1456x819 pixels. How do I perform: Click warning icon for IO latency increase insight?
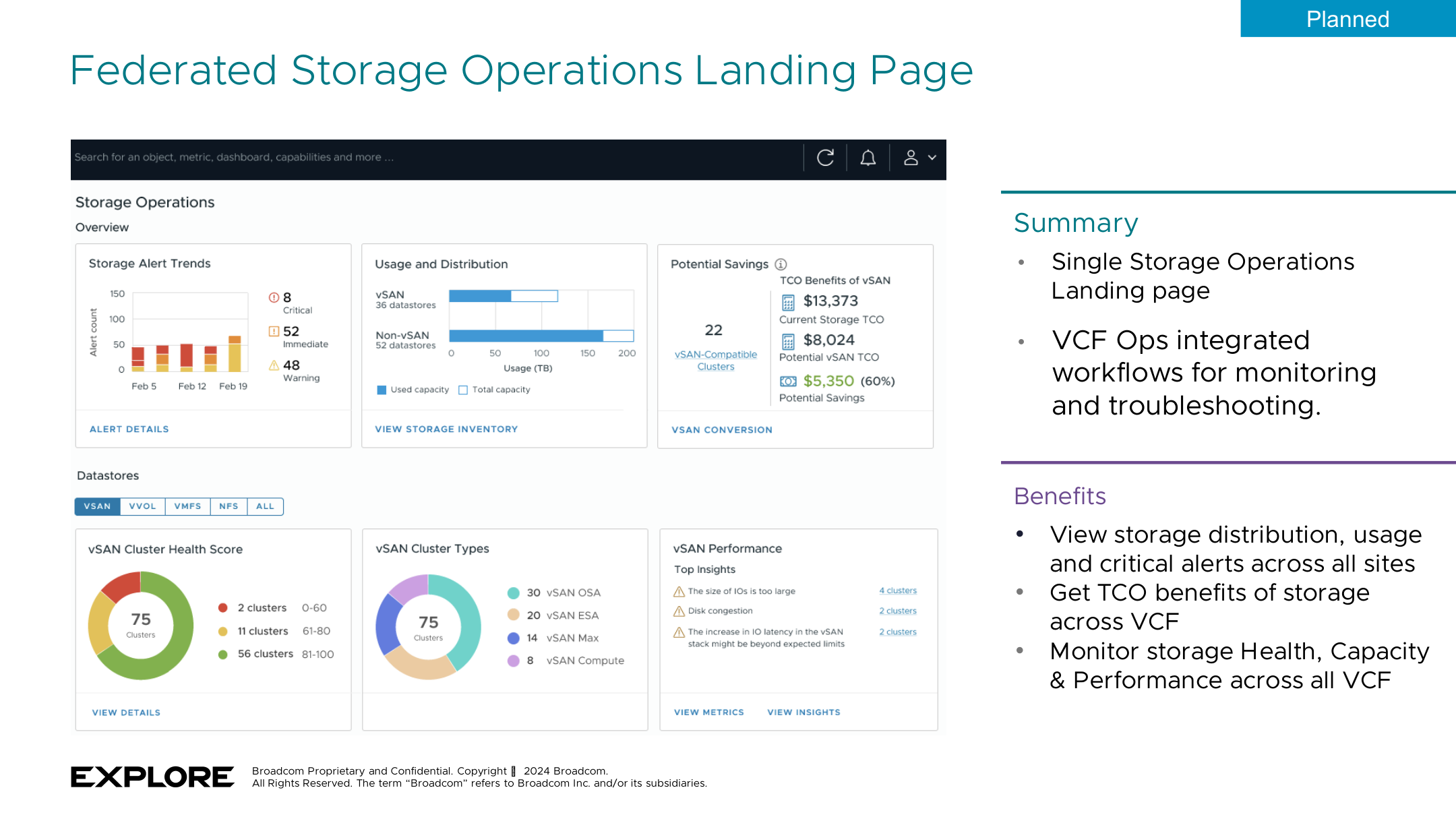click(679, 632)
